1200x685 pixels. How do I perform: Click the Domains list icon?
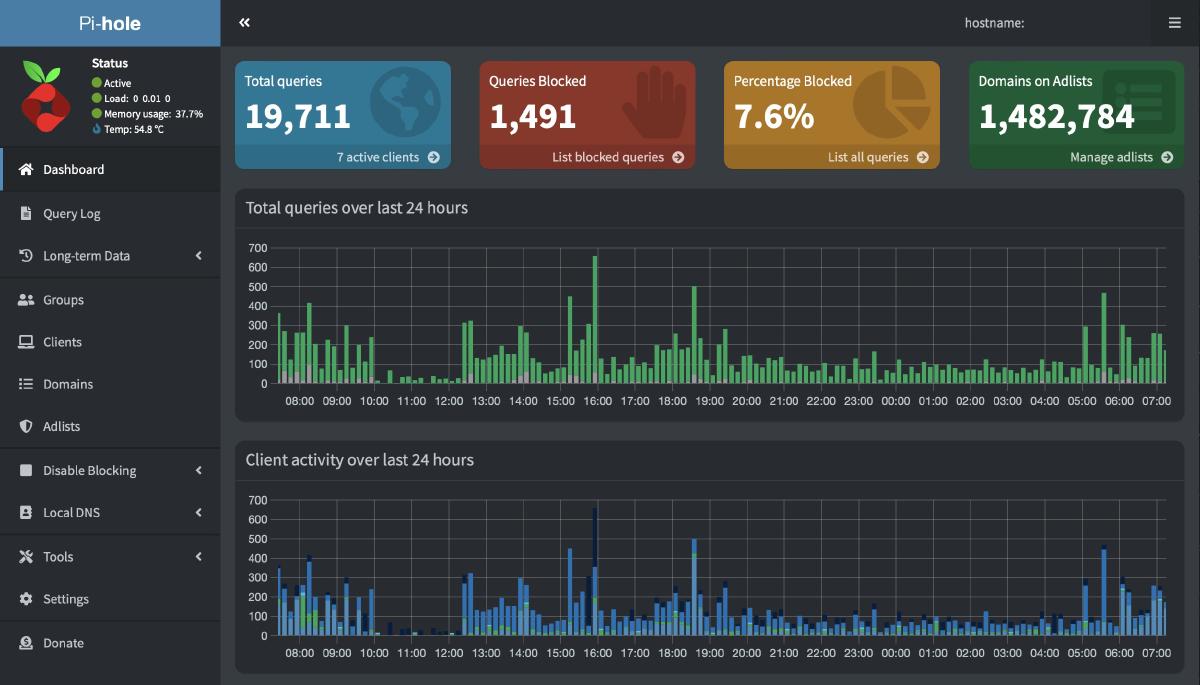[26, 384]
